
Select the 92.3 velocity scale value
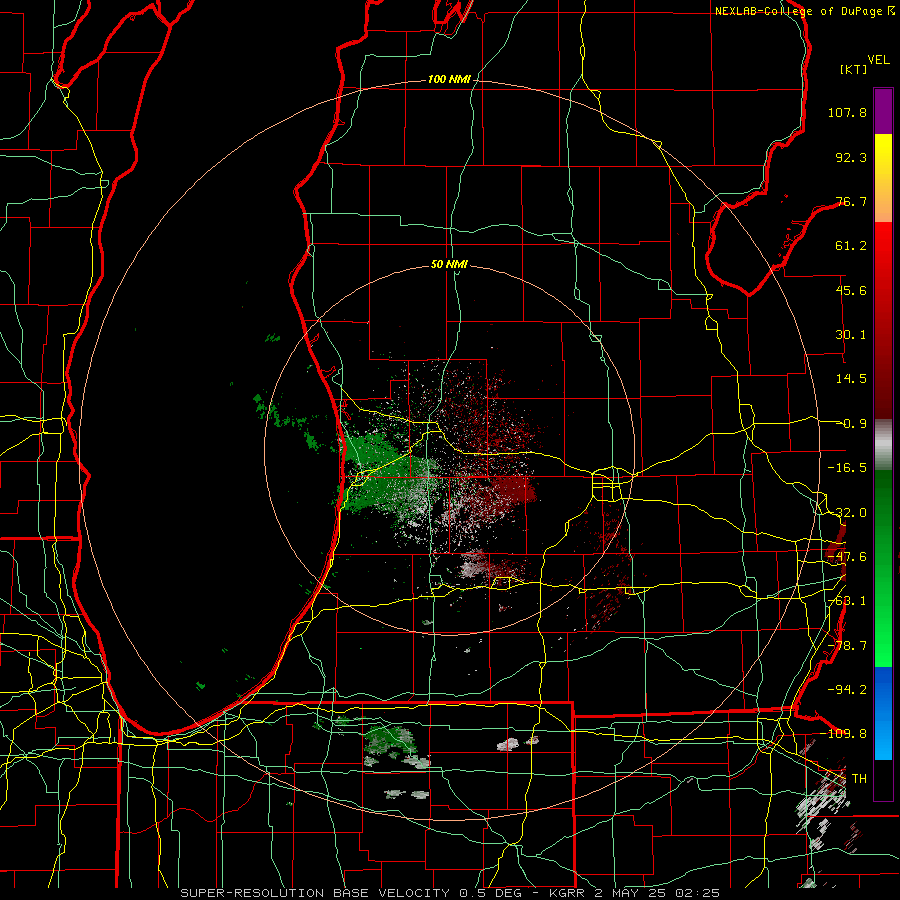(851, 157)
